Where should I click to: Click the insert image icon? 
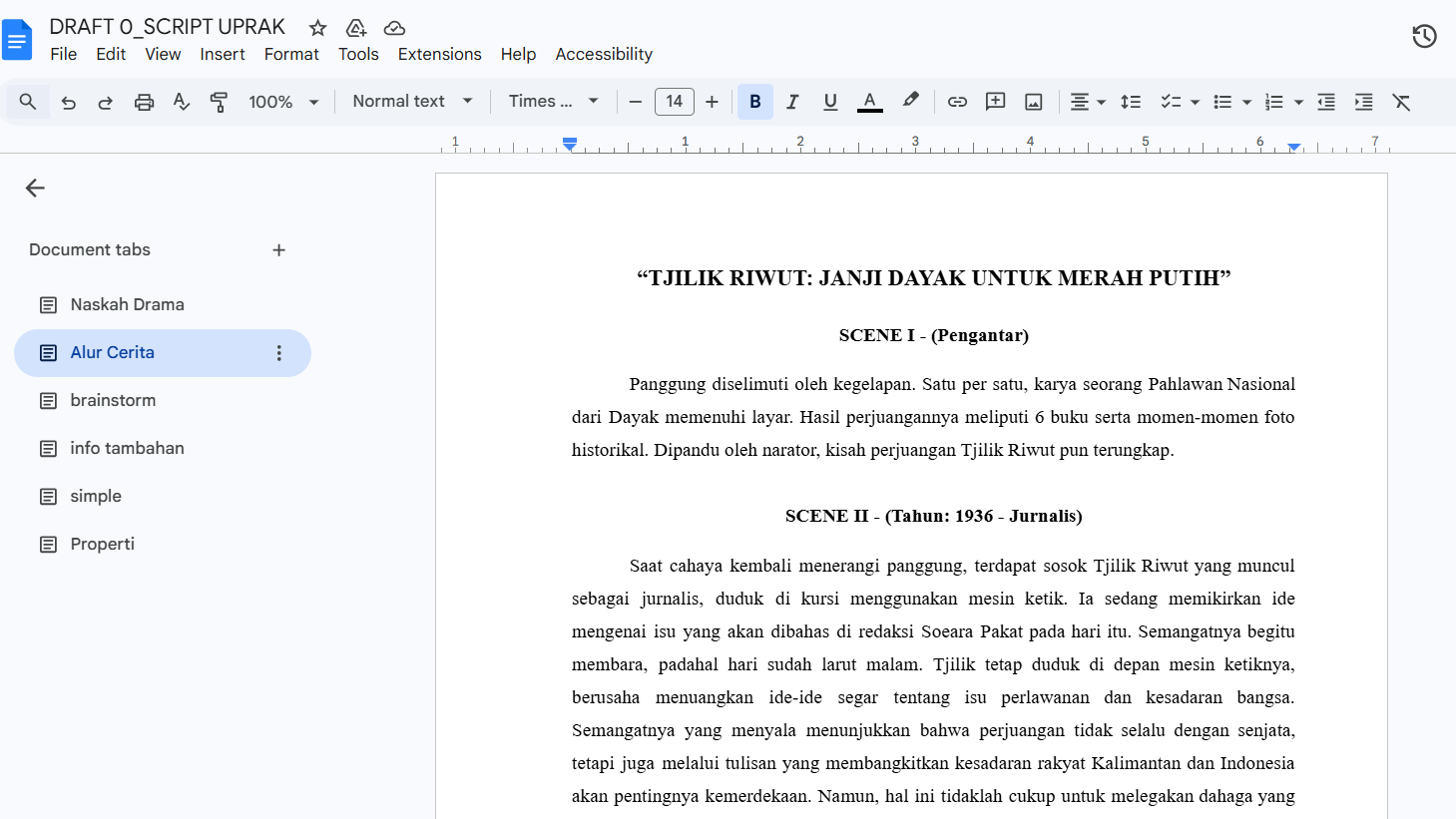coord(1034,102)
